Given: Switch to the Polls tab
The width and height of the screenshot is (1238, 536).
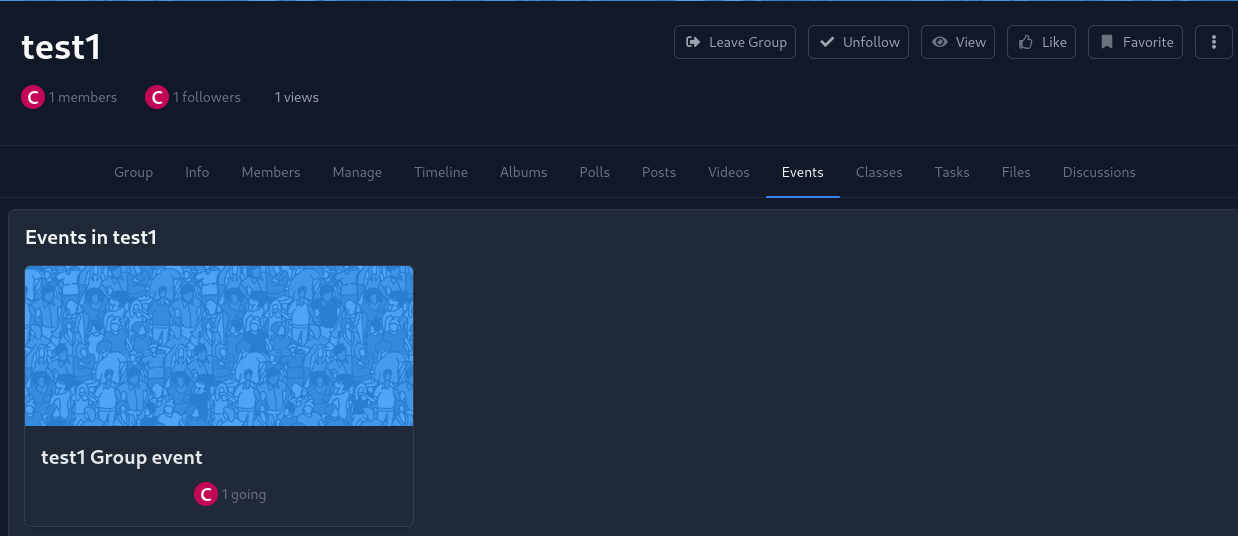Looking at the screenshot, I should click(x=594, y=172).
